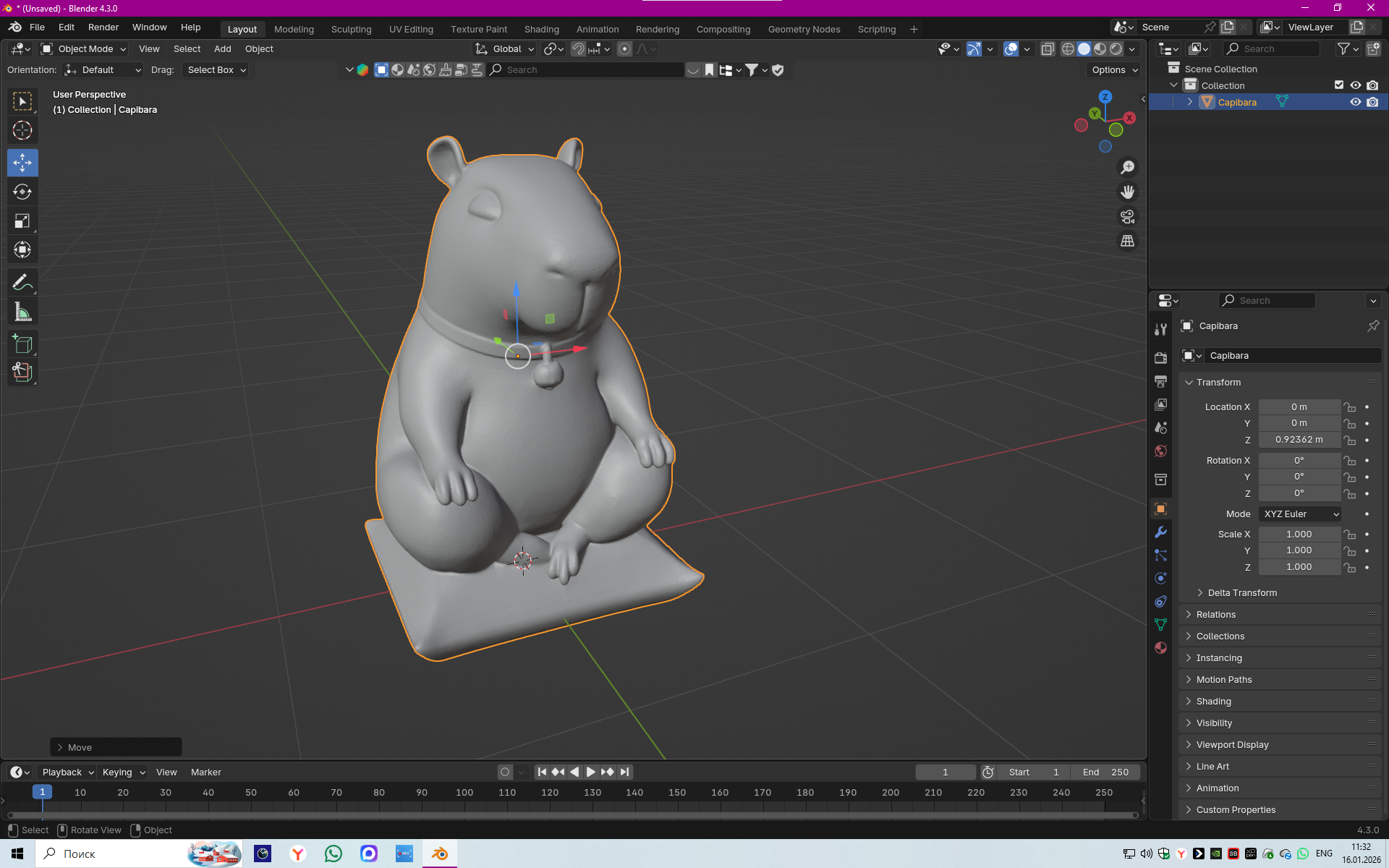Viewport: 1389px width, 868px height.
Task: Open the Scene properties tab
Action: [x=1160, y=427]
